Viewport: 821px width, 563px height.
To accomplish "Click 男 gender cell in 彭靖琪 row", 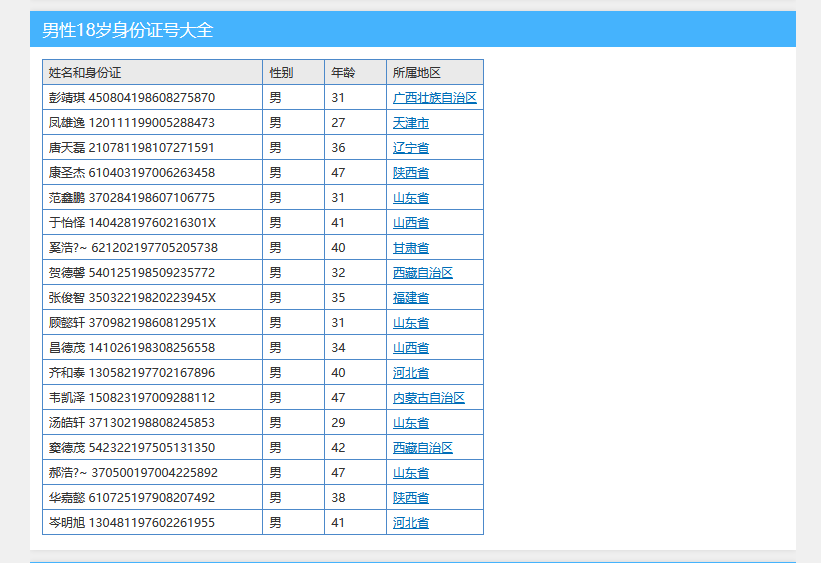I will pyautogui.click(x=293, y=97).
